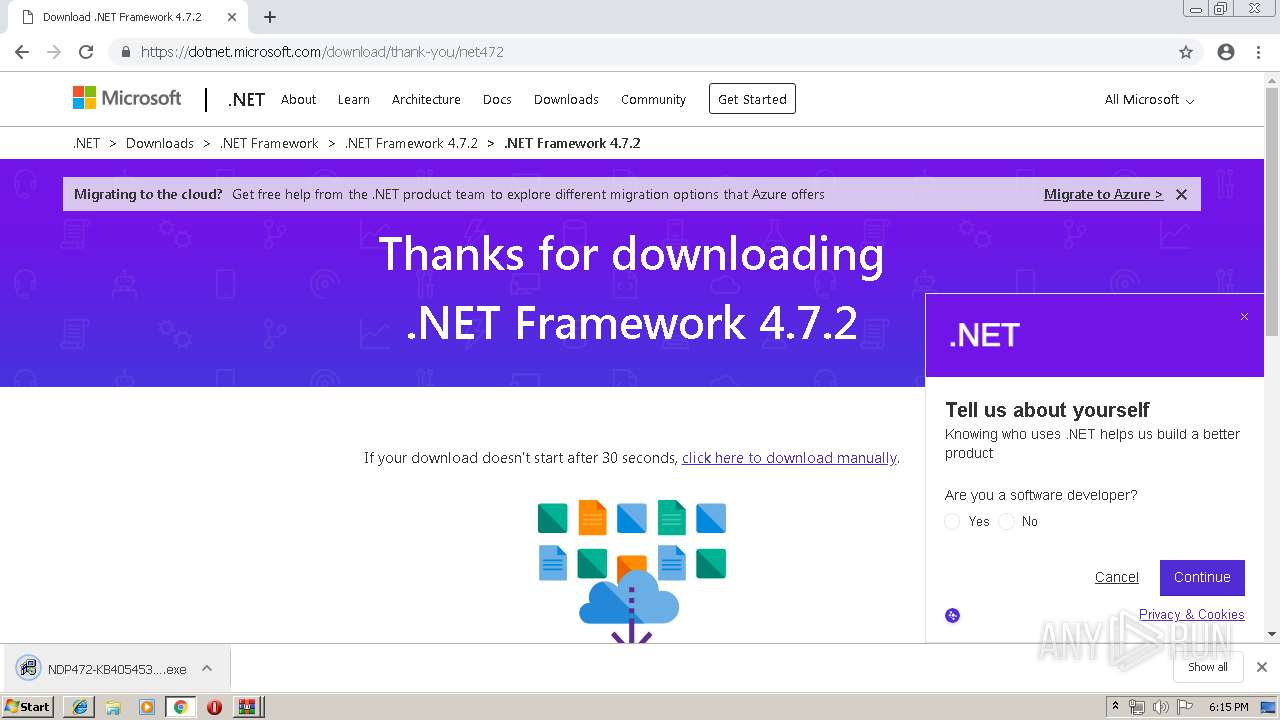Open the About menu item
Viewport: 1280px width, 720px height.
pyautogui.click(x=298, y=99)
